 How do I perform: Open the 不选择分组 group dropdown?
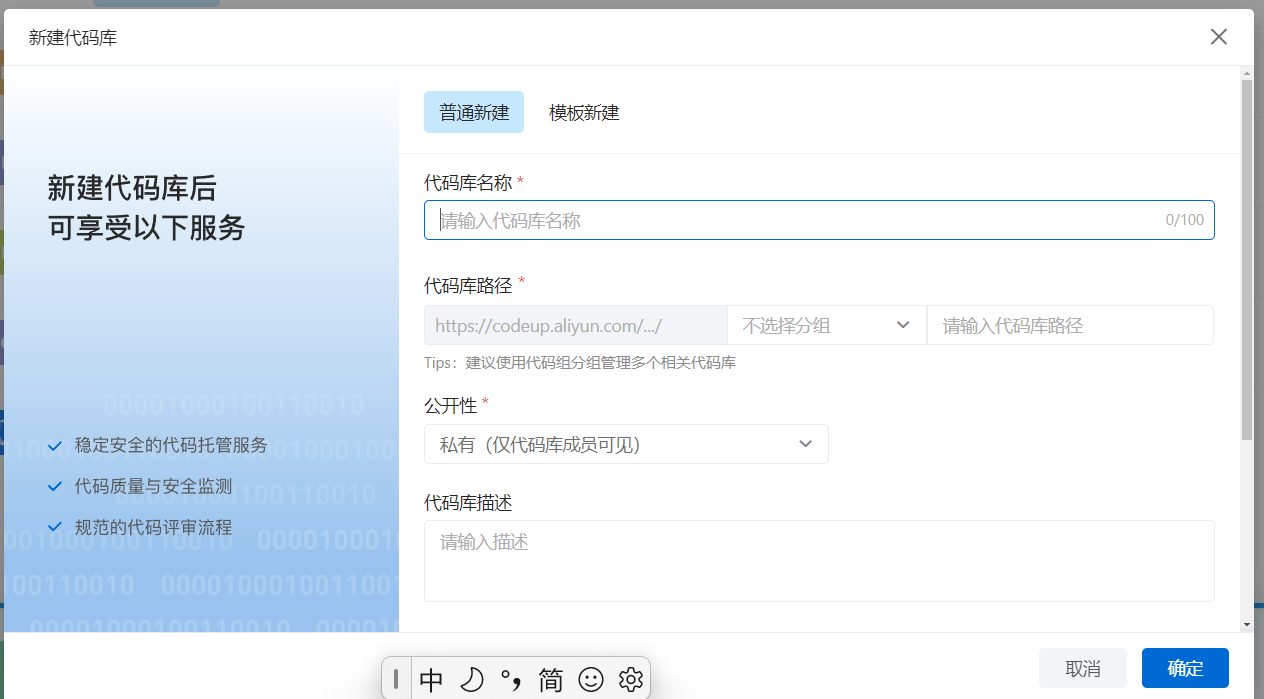click(827, 325)
